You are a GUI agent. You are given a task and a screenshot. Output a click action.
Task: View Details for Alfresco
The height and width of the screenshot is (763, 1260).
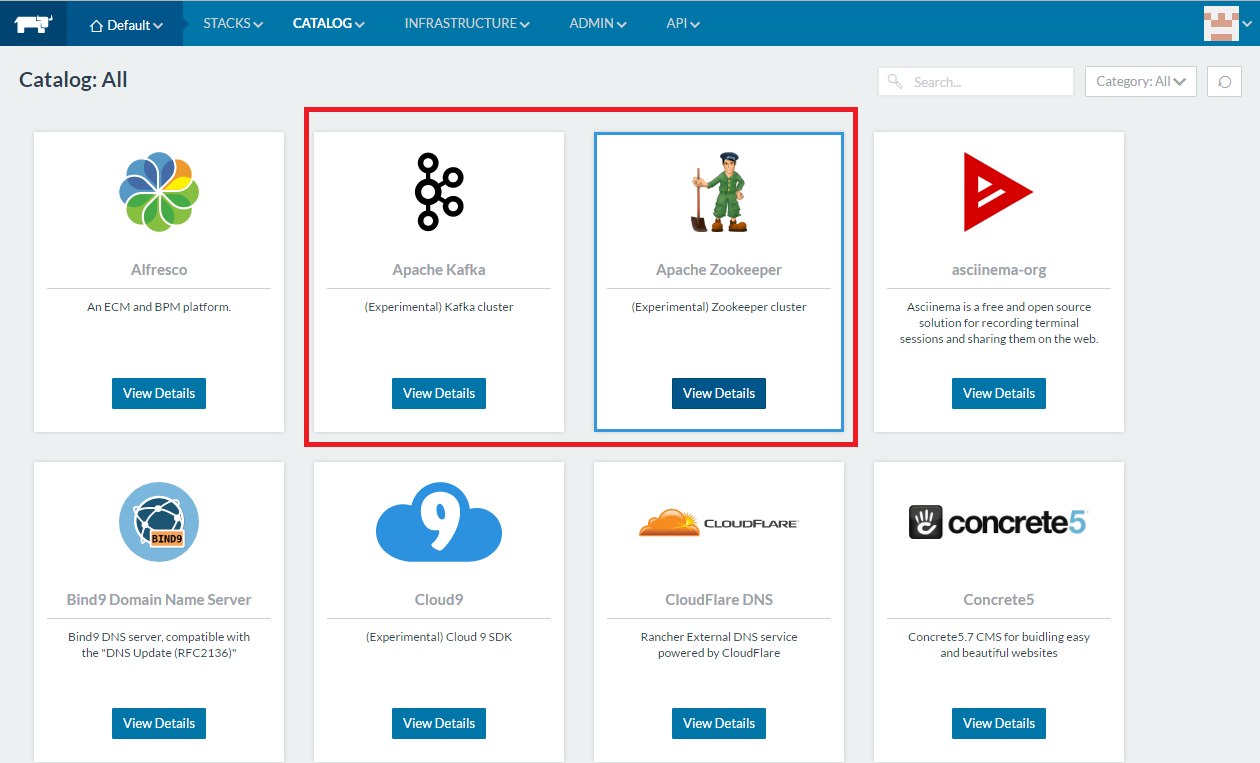coord(159,393)
